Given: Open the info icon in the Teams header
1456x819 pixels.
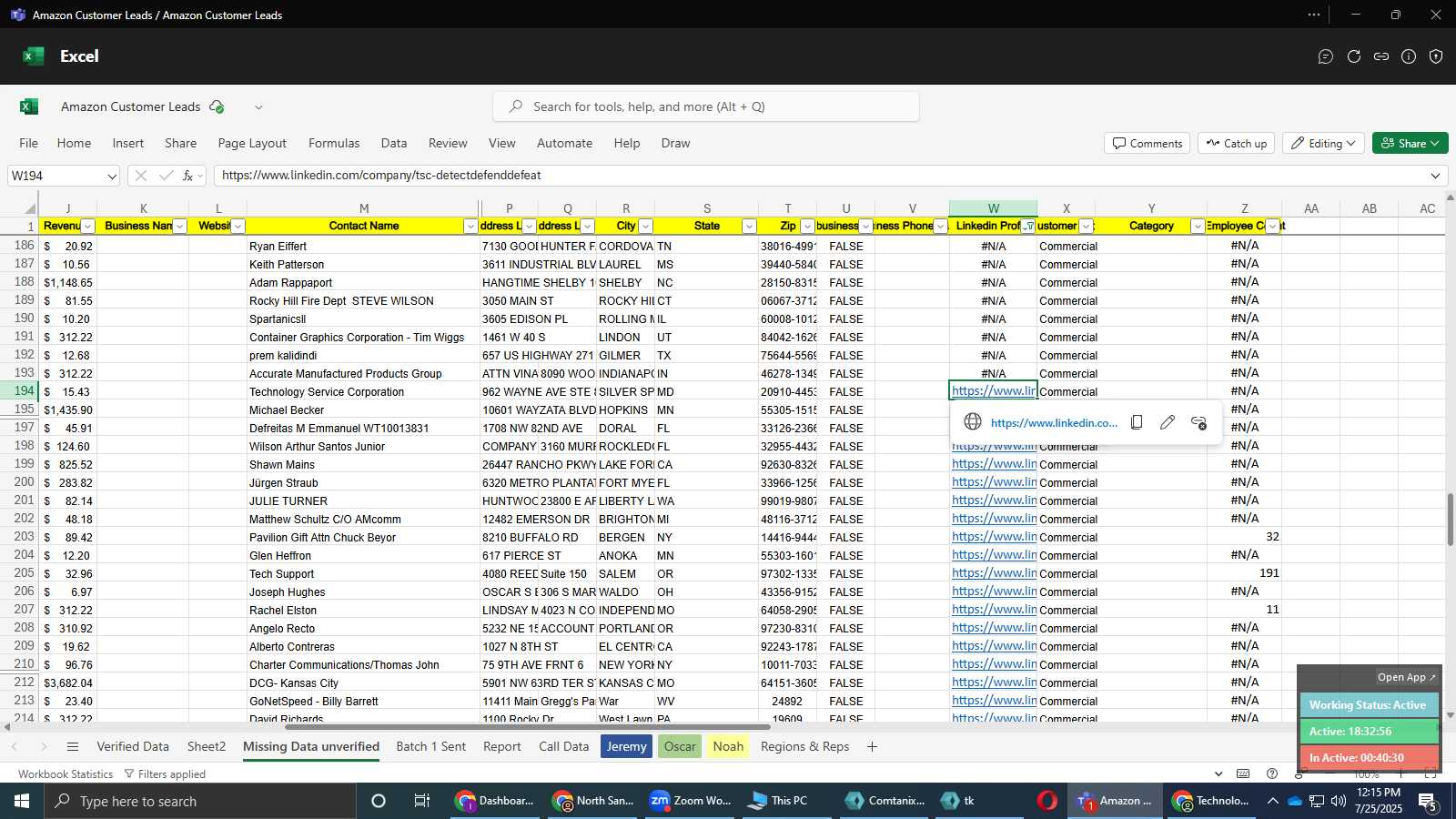Looking at the screenshot, I should pyautogui.click(x=1409, y=56).
